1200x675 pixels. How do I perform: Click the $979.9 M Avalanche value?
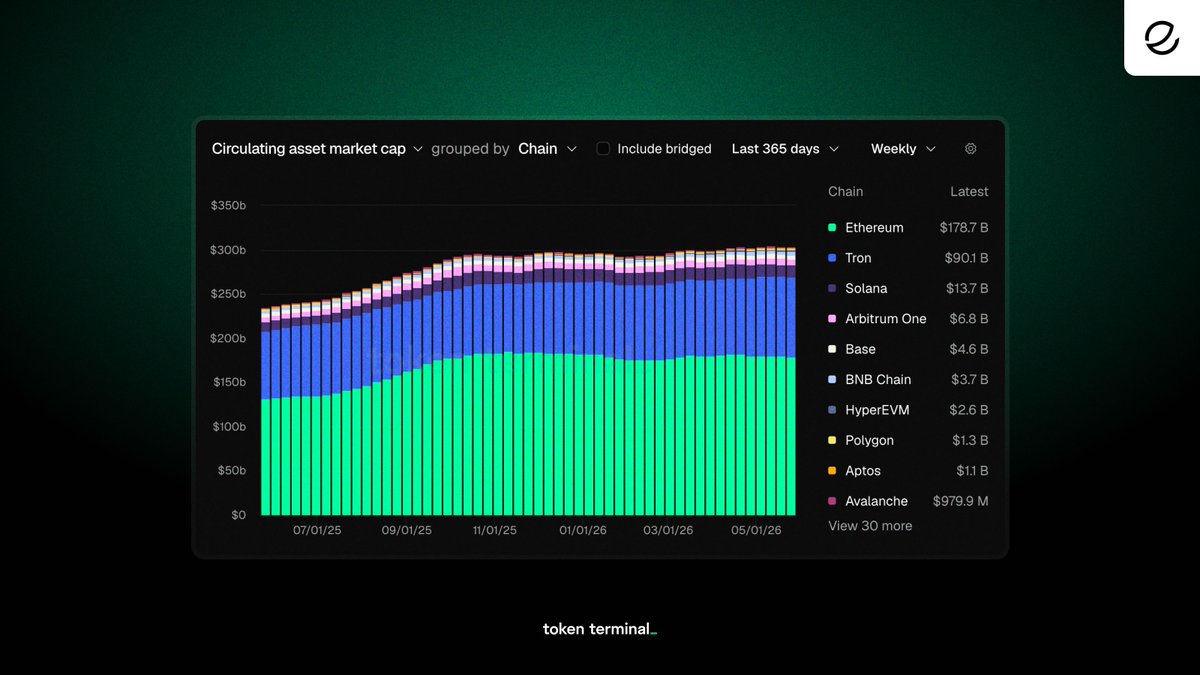pyautogui.click(x=961, y=501)
